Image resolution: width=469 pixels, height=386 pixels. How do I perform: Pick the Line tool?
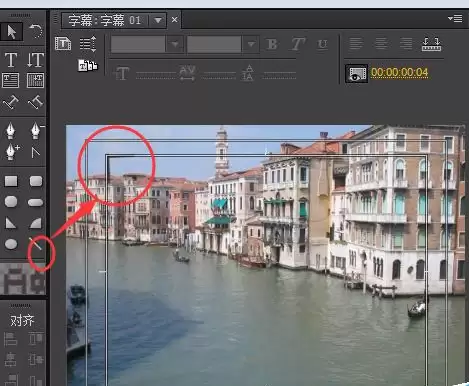point(35,244)
